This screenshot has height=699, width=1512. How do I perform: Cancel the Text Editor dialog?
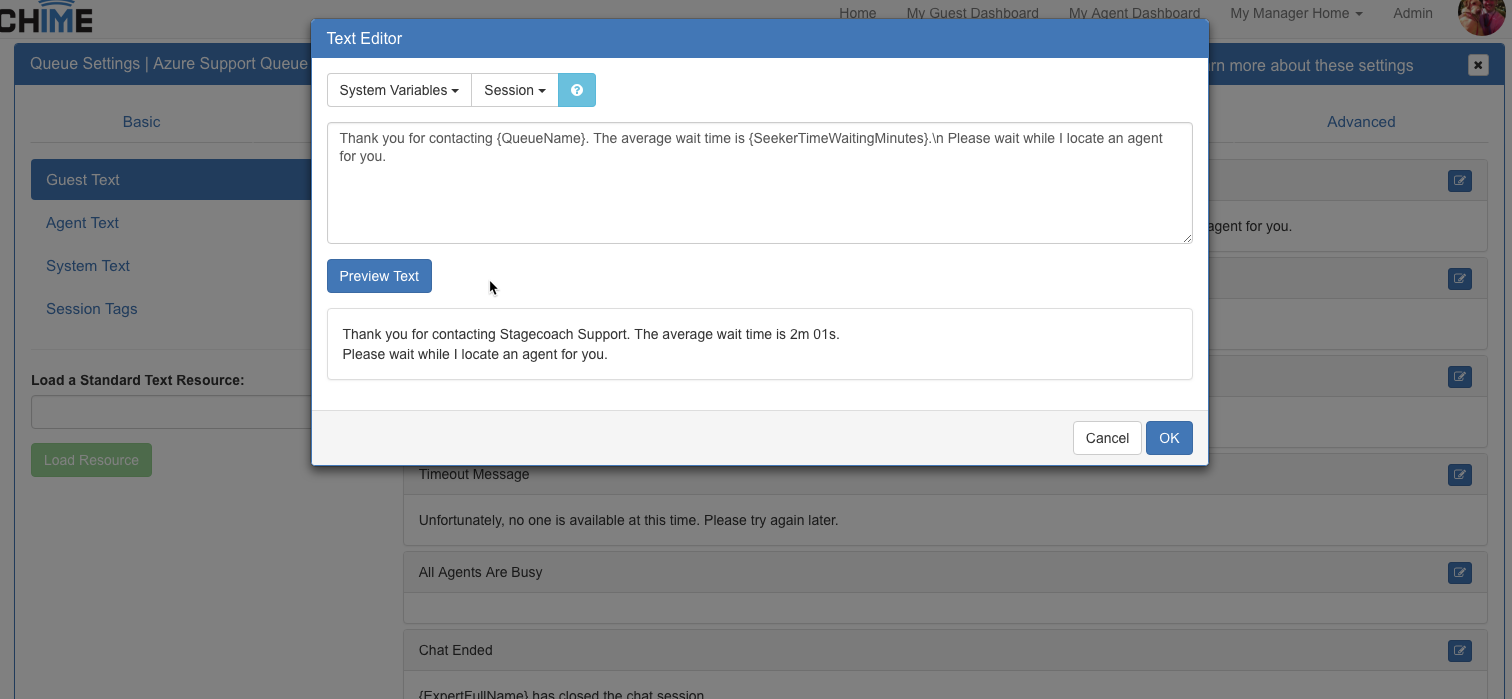click(x=1107, y=438)
